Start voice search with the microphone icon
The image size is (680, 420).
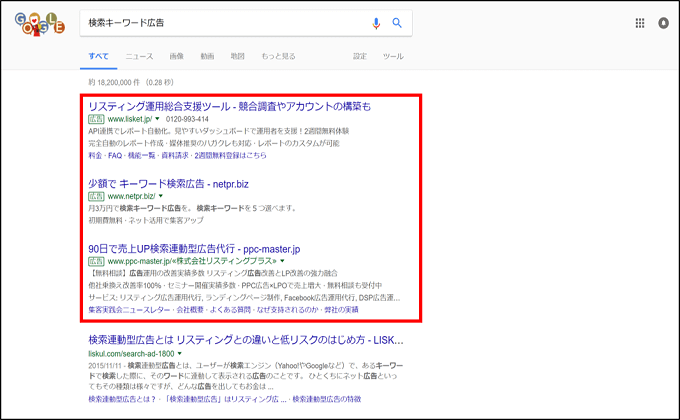click(x=376, y=23)
